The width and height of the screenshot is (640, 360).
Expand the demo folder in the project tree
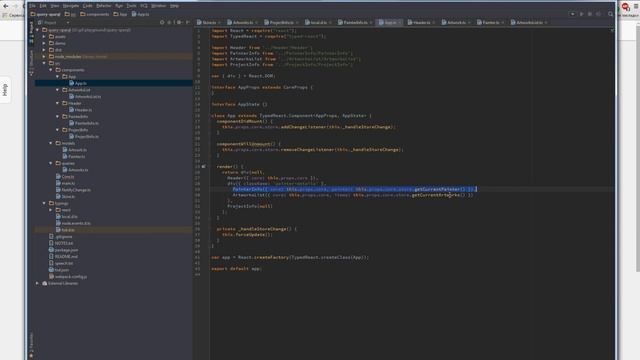(44, 43)
